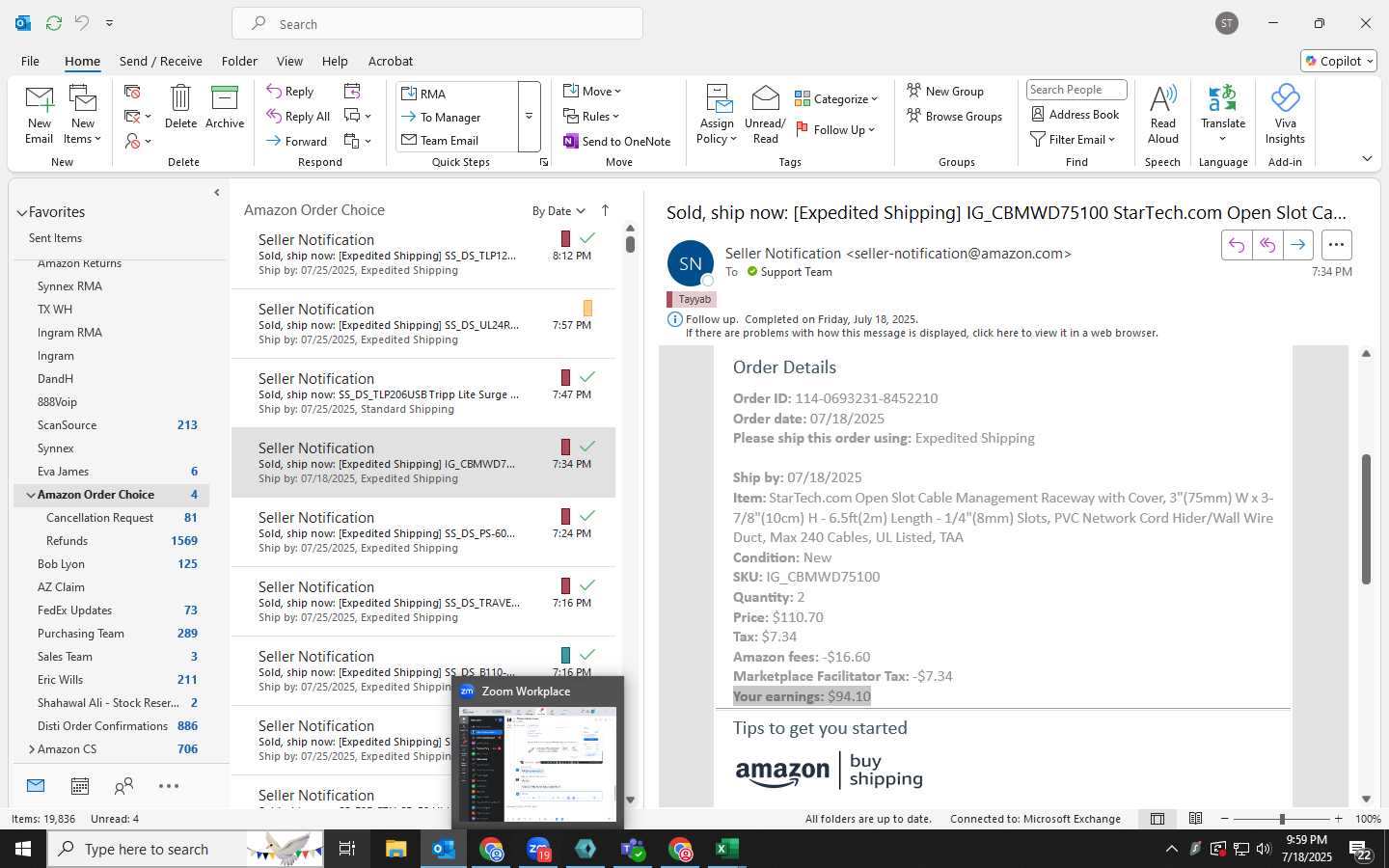1389x868 pixels.
Task: Click the New Group button
Action: (x=945, y=91)
